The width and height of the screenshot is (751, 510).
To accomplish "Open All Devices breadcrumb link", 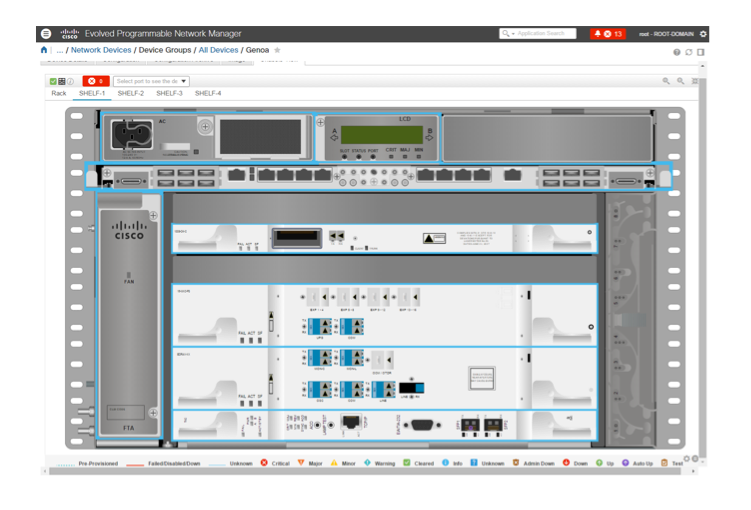I will [x=218, y=50].
